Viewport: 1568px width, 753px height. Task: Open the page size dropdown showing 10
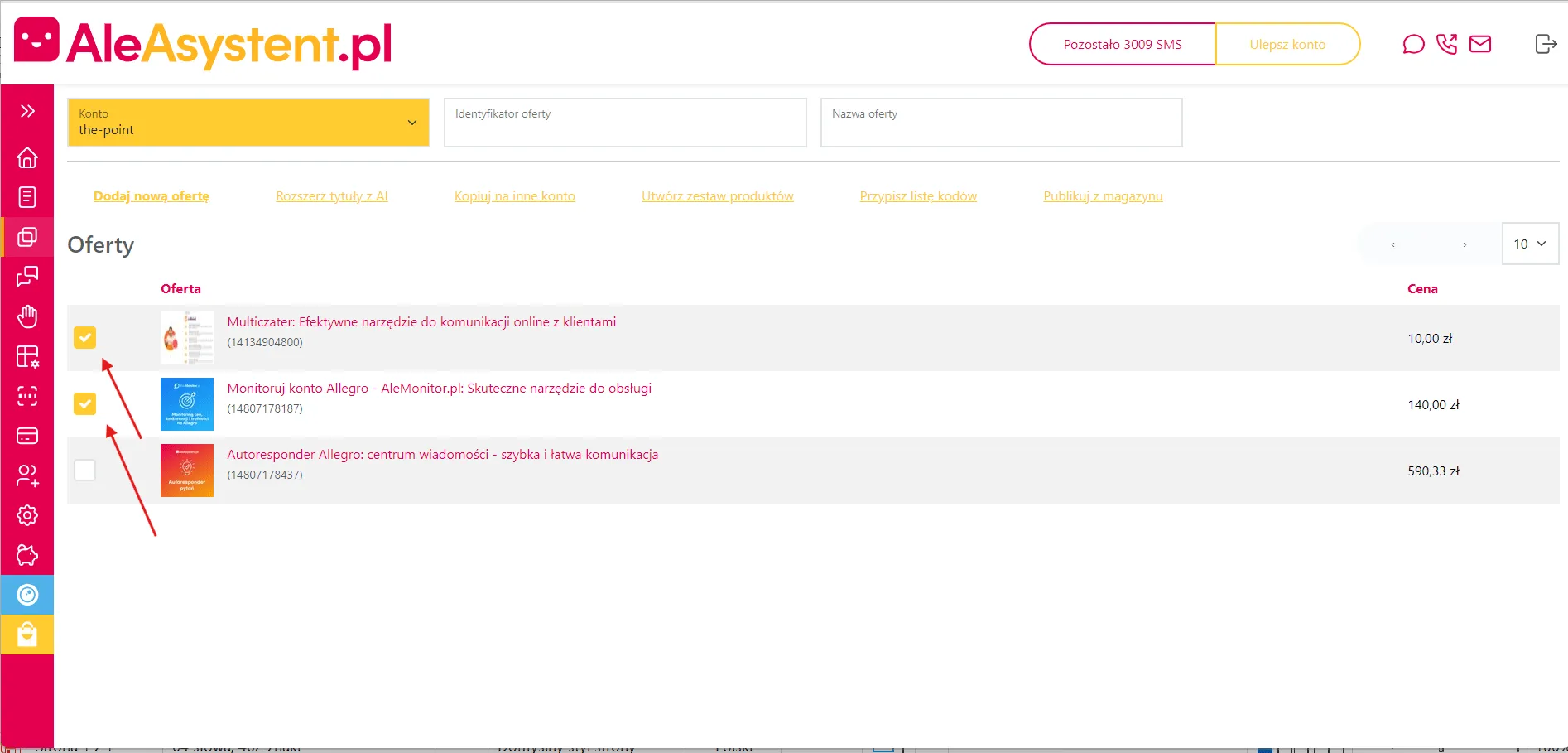1530,244
